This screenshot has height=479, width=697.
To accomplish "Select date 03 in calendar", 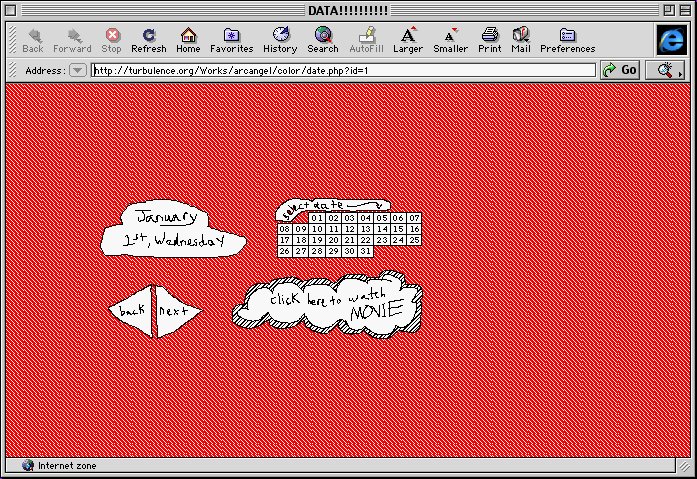I will pos(349,218).
